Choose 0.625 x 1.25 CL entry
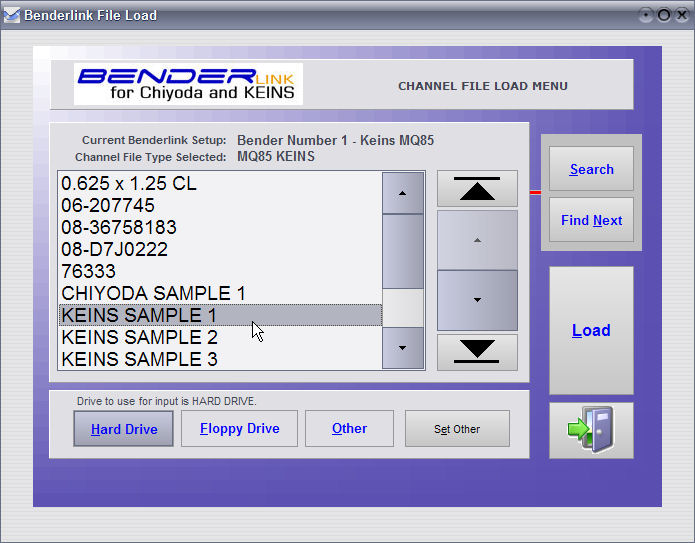 (x=129, y=184)
